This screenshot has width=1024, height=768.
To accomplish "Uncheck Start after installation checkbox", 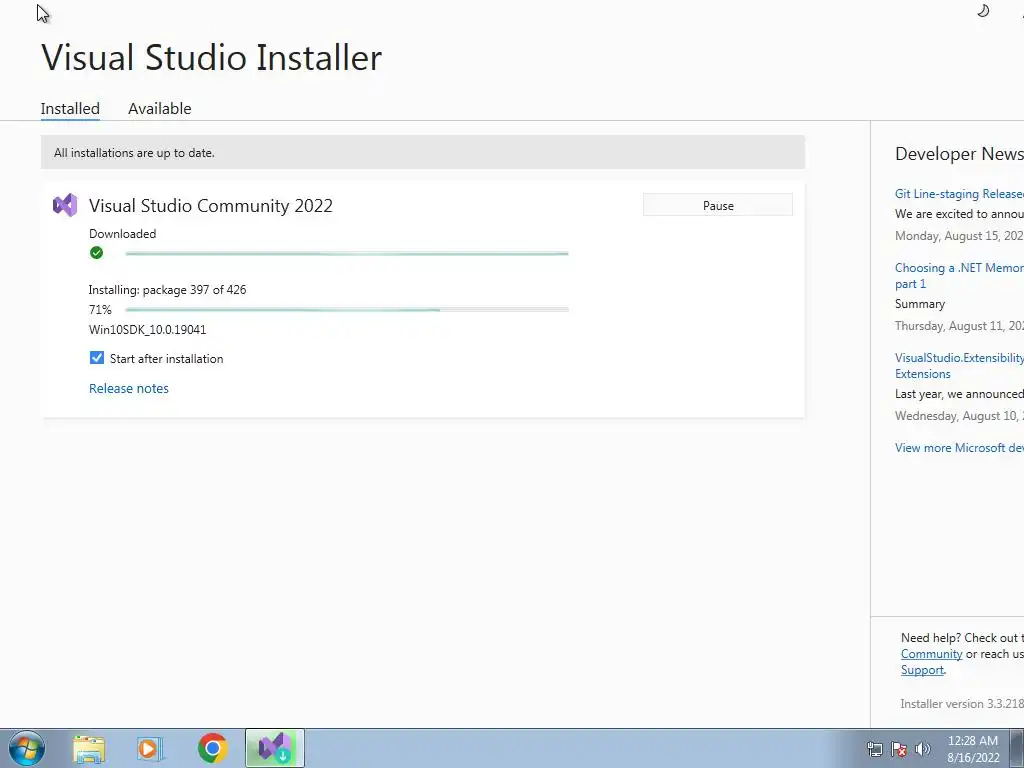I will pos(97,358).
